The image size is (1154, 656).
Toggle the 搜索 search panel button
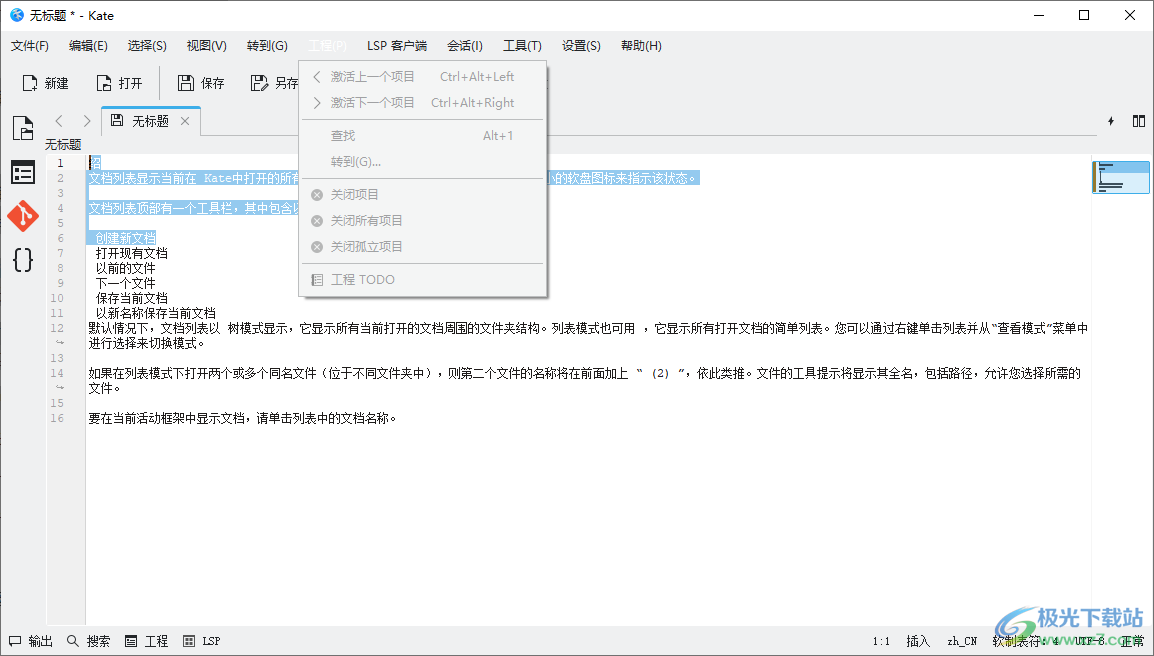click(x=88, y=641)
